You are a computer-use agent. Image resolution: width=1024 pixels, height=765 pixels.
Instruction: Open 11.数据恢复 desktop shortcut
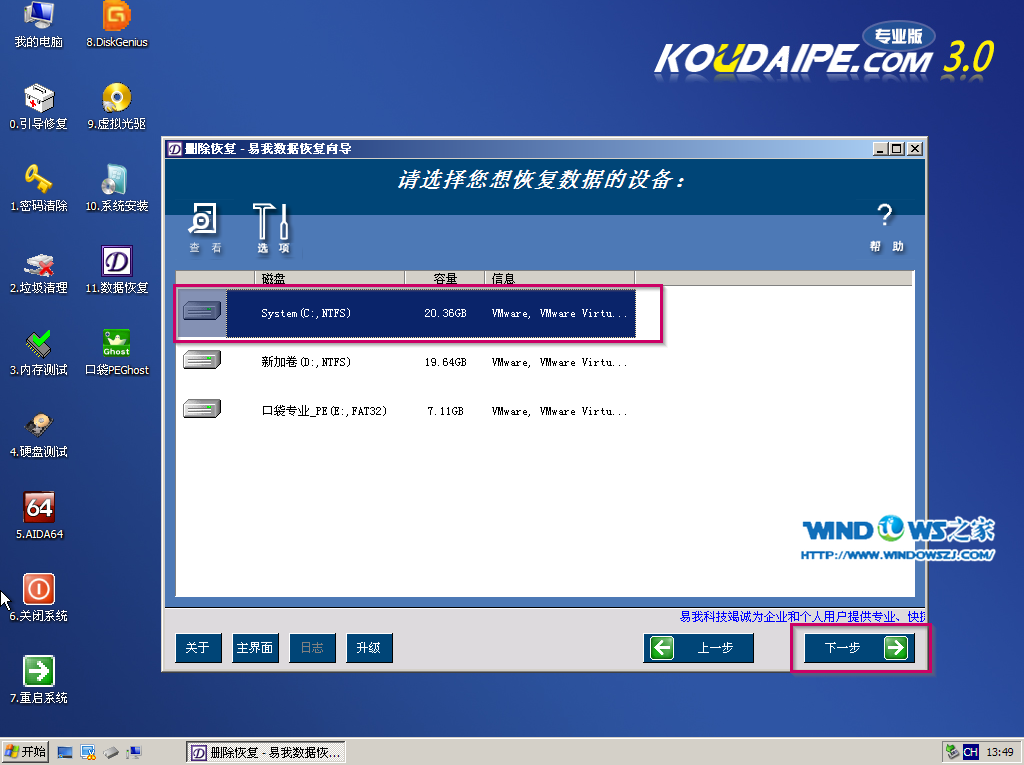pos(117,263)
